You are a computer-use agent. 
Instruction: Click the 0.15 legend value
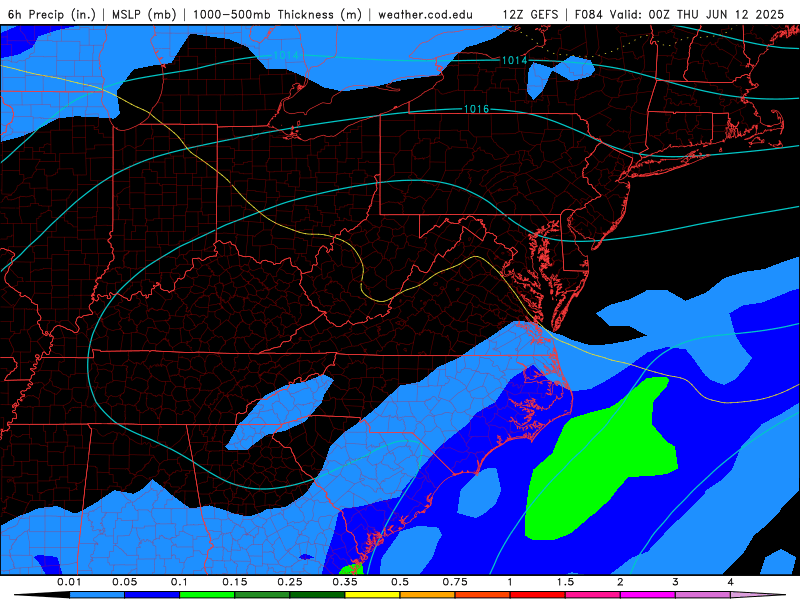click(235, 582)
